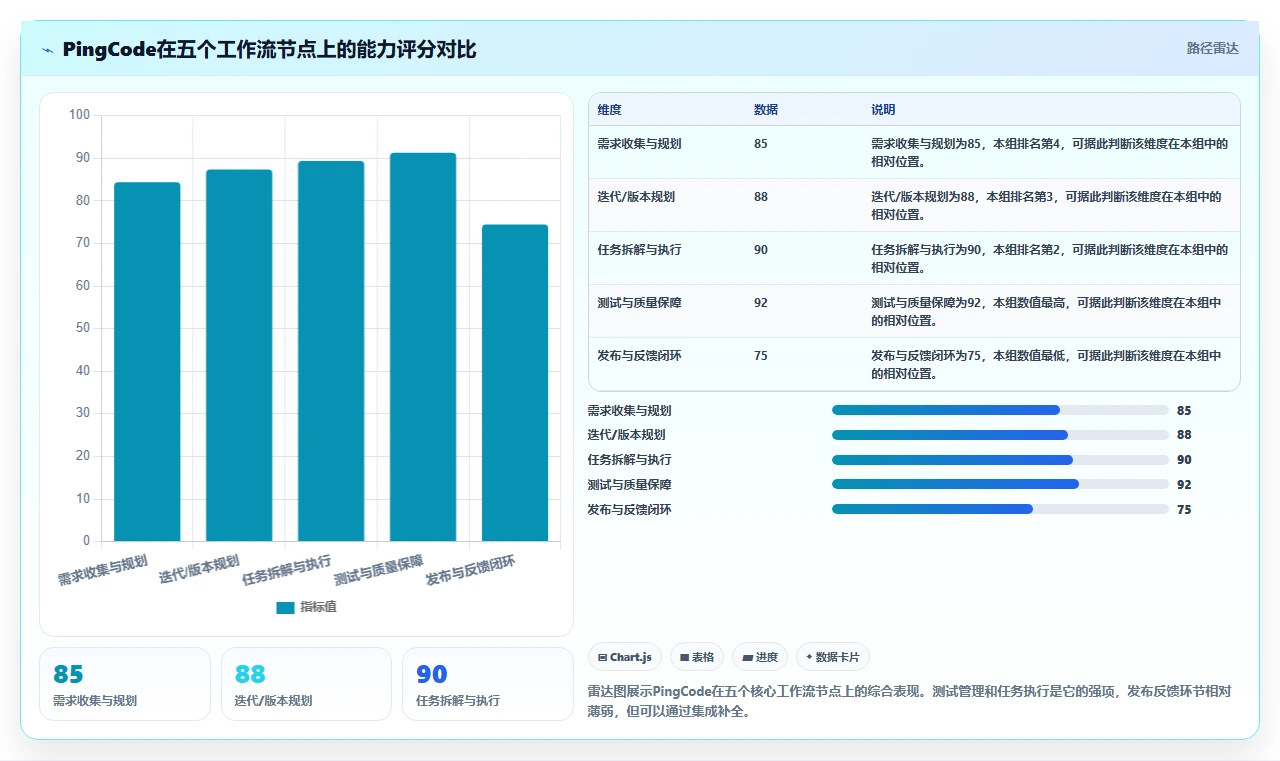Click the chart title PingCode在五个工作流节点上的能力评分对比
The height and width of the screenshot is (761, 1280).
click(x=269, y=49)
